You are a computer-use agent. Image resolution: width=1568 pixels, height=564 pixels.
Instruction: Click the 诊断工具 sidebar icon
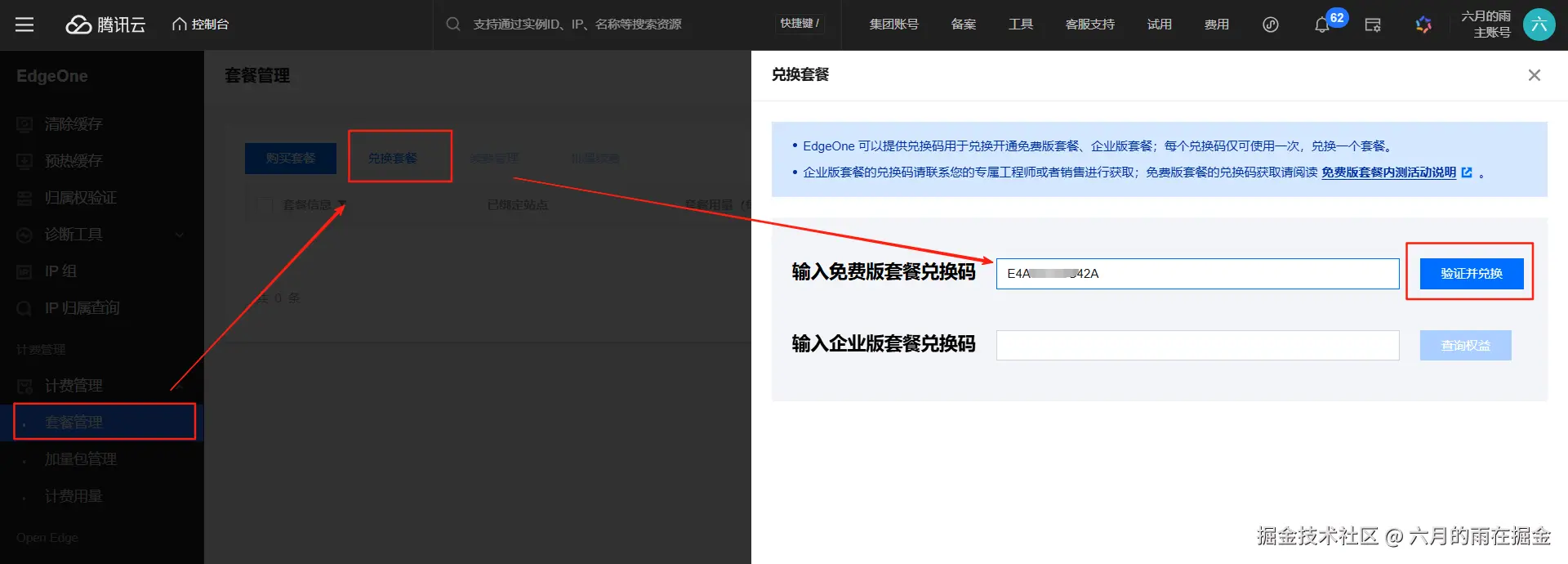click(24, 235)
